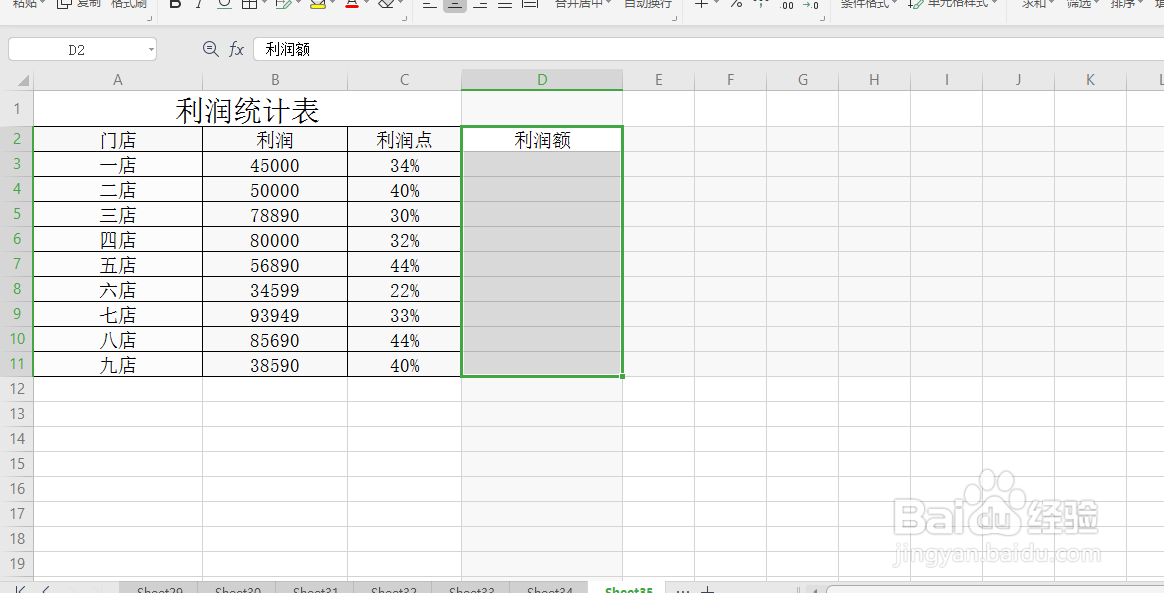This screenshot has width=1164, height=593.
Task: Click the 22% cell
Action: [404, 289]
